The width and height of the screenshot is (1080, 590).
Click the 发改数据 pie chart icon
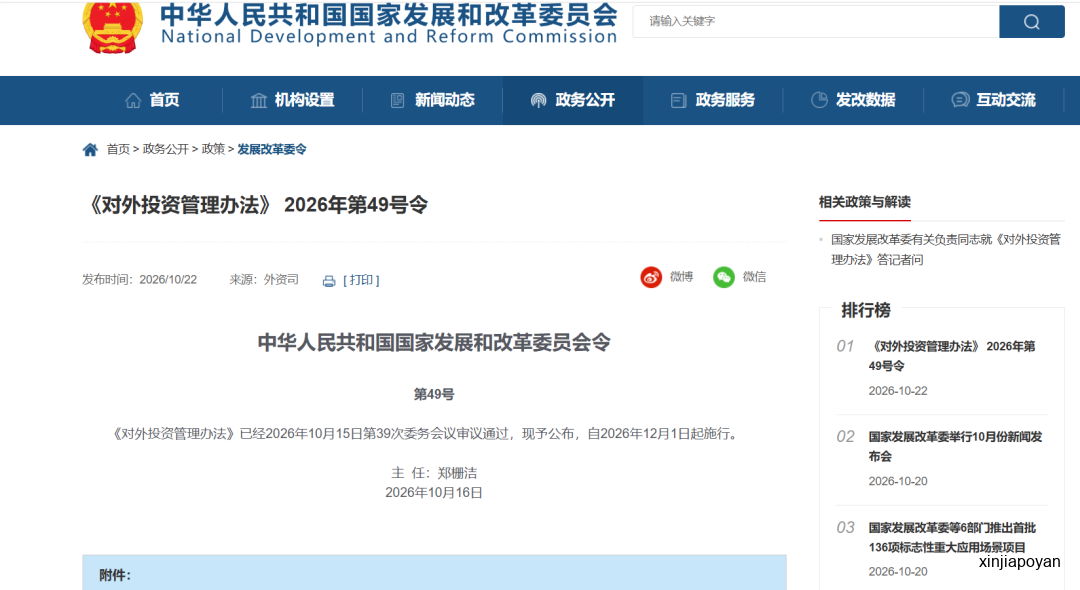click(819, 100)
